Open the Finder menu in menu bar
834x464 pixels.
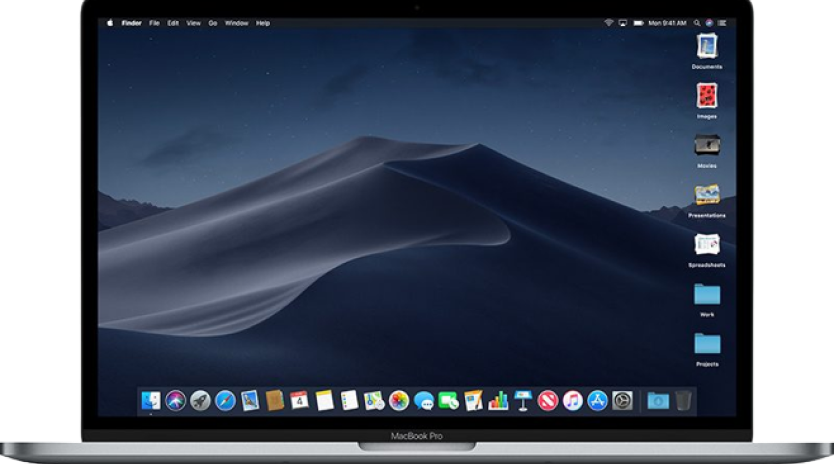[131, 23]
